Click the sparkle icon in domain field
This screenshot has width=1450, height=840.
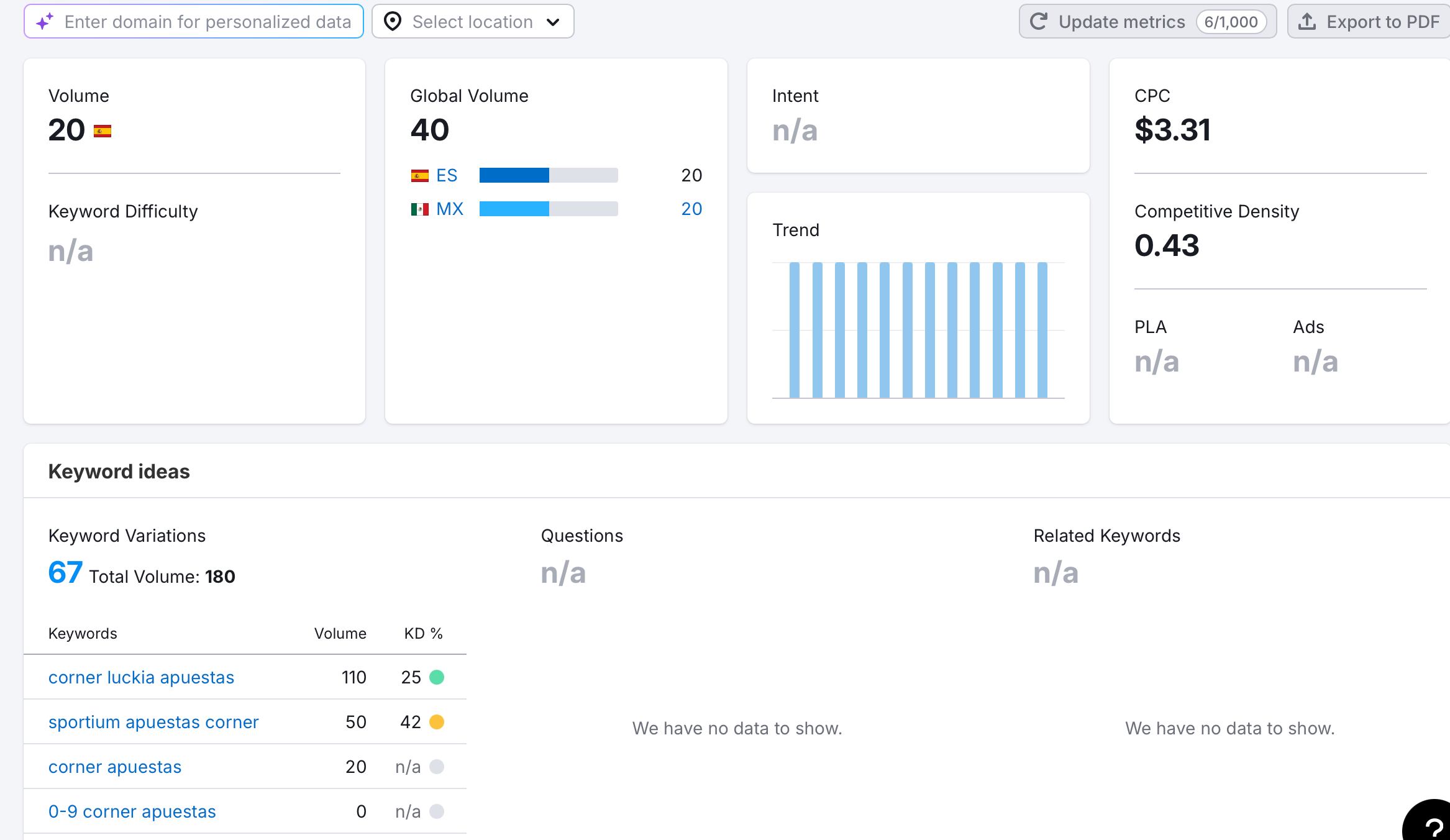pyautogui.click(x=45, y=22)
